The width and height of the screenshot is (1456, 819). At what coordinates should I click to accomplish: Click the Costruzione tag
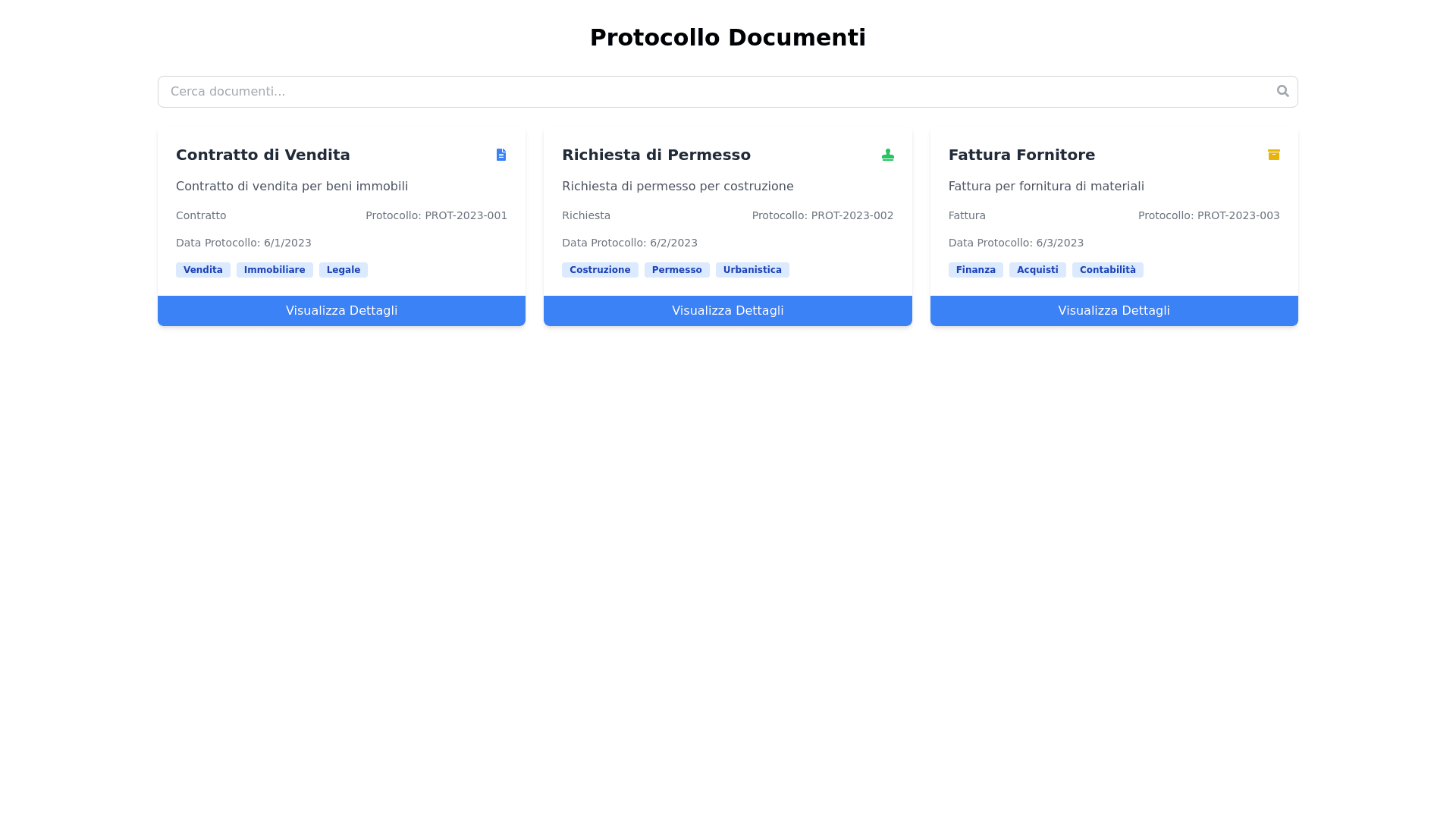tap(600, 270)
